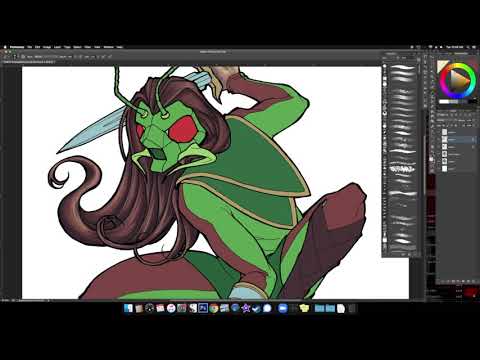This screenshot has width=480, height=360.
Task: Select the topmost brush stroke preset
Action: click(x=402, y=68)
